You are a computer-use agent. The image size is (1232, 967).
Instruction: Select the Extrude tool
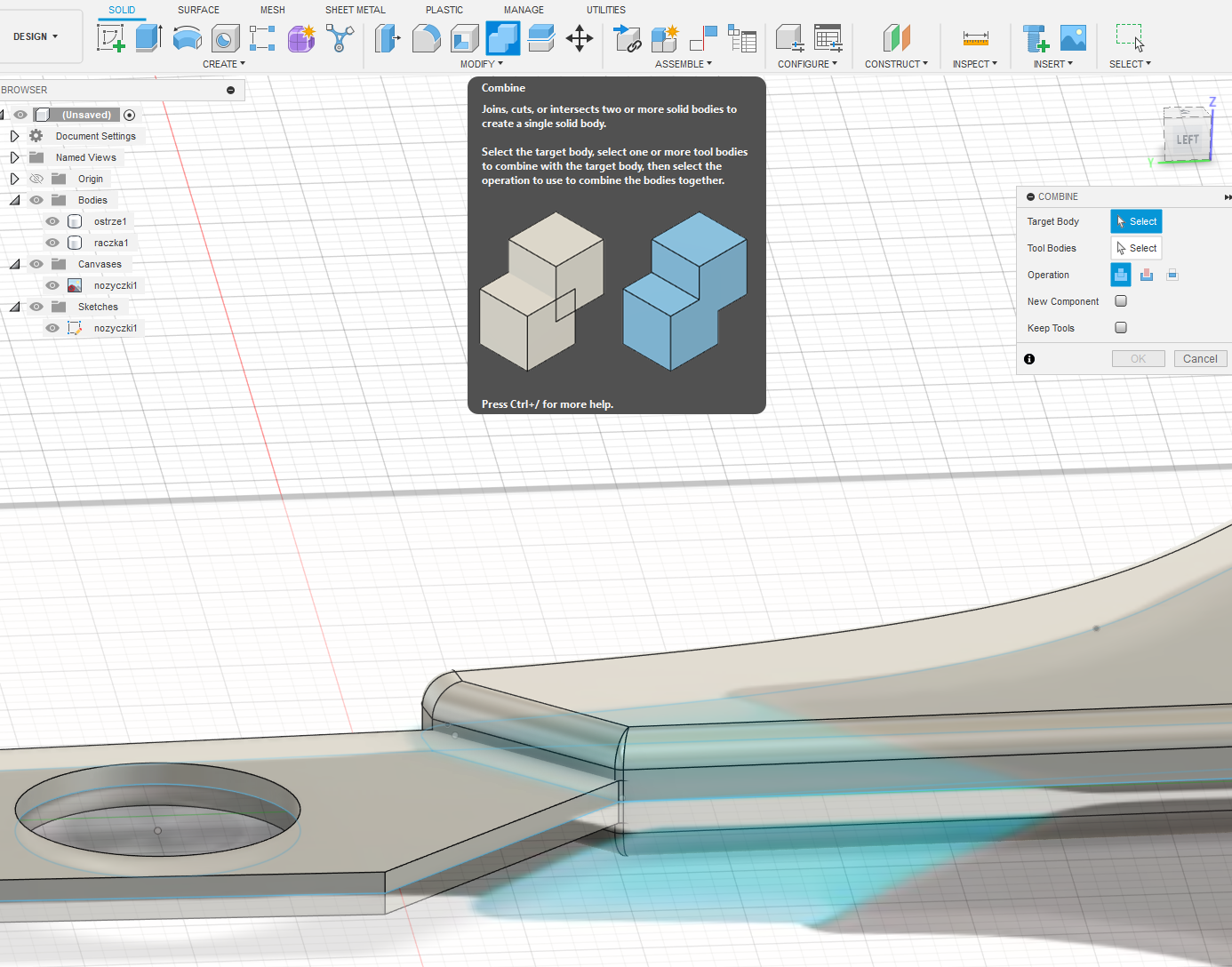coord(149,38)
